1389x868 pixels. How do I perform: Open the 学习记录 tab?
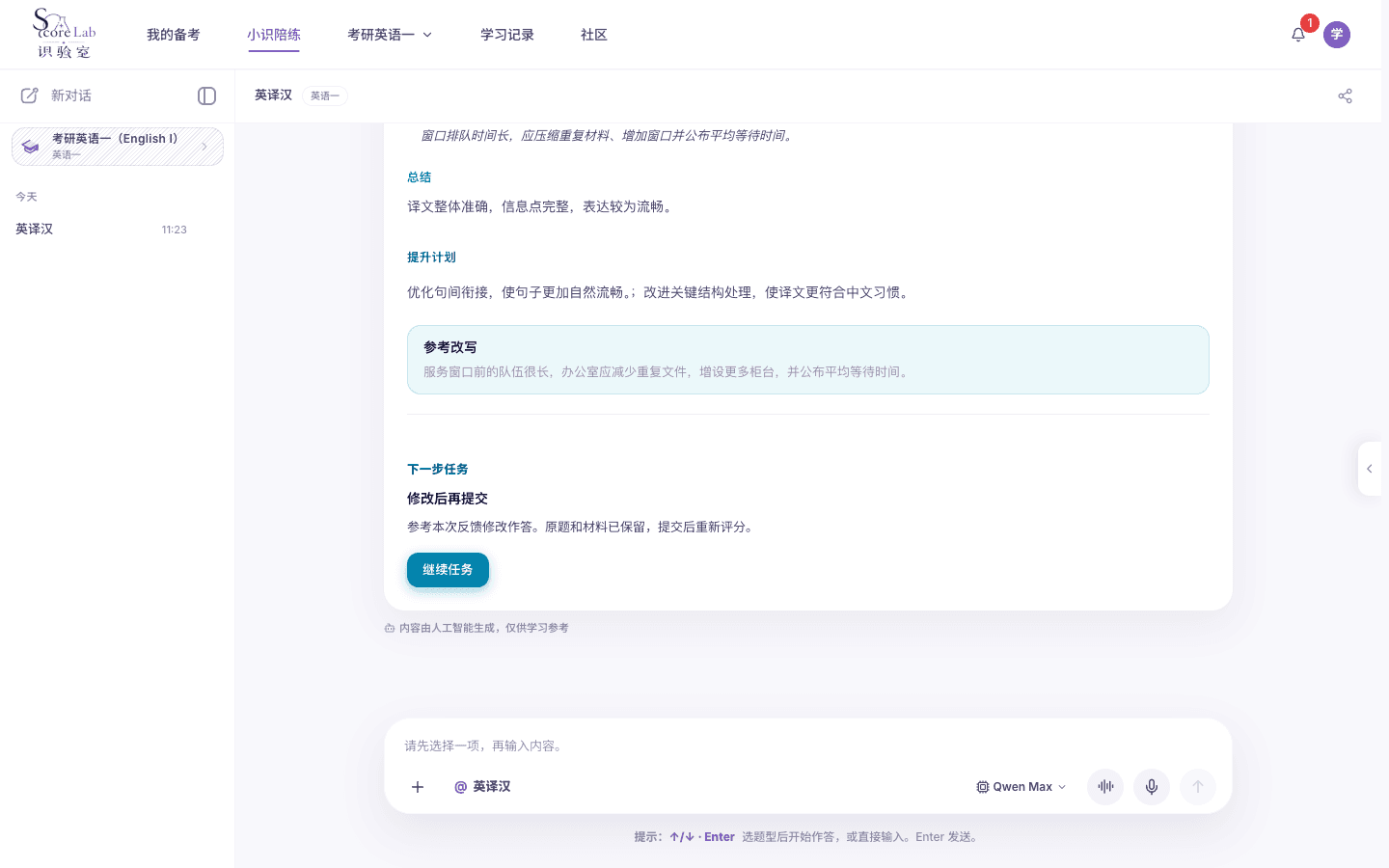tap(507, 35)
